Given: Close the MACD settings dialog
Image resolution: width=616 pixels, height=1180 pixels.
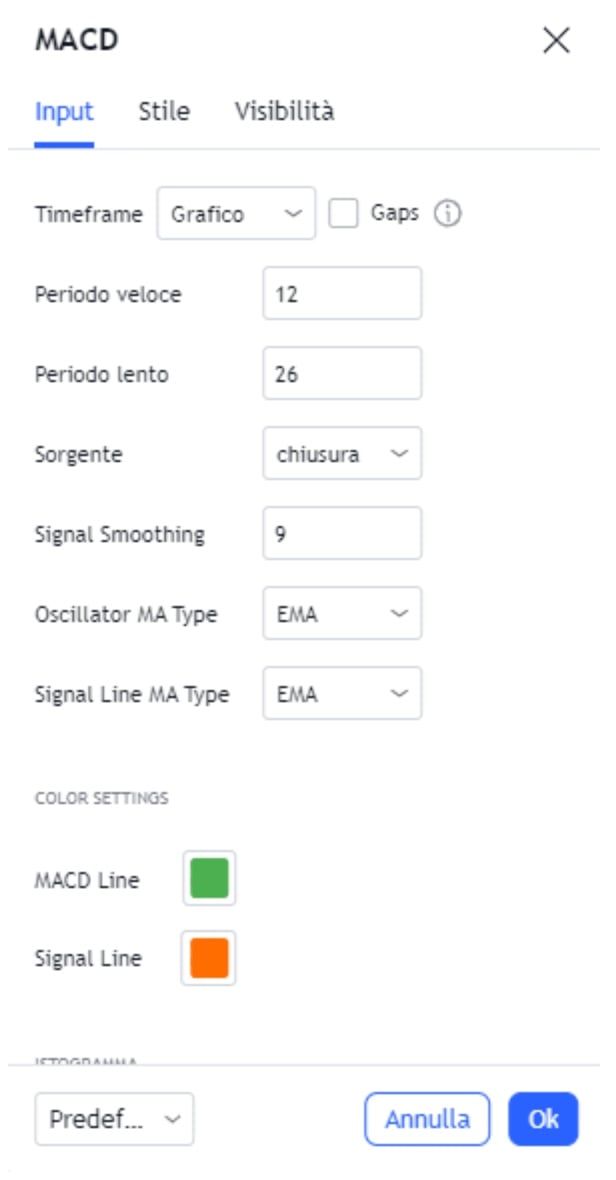Looking at the screenshot, I should [x=556, y=40].
